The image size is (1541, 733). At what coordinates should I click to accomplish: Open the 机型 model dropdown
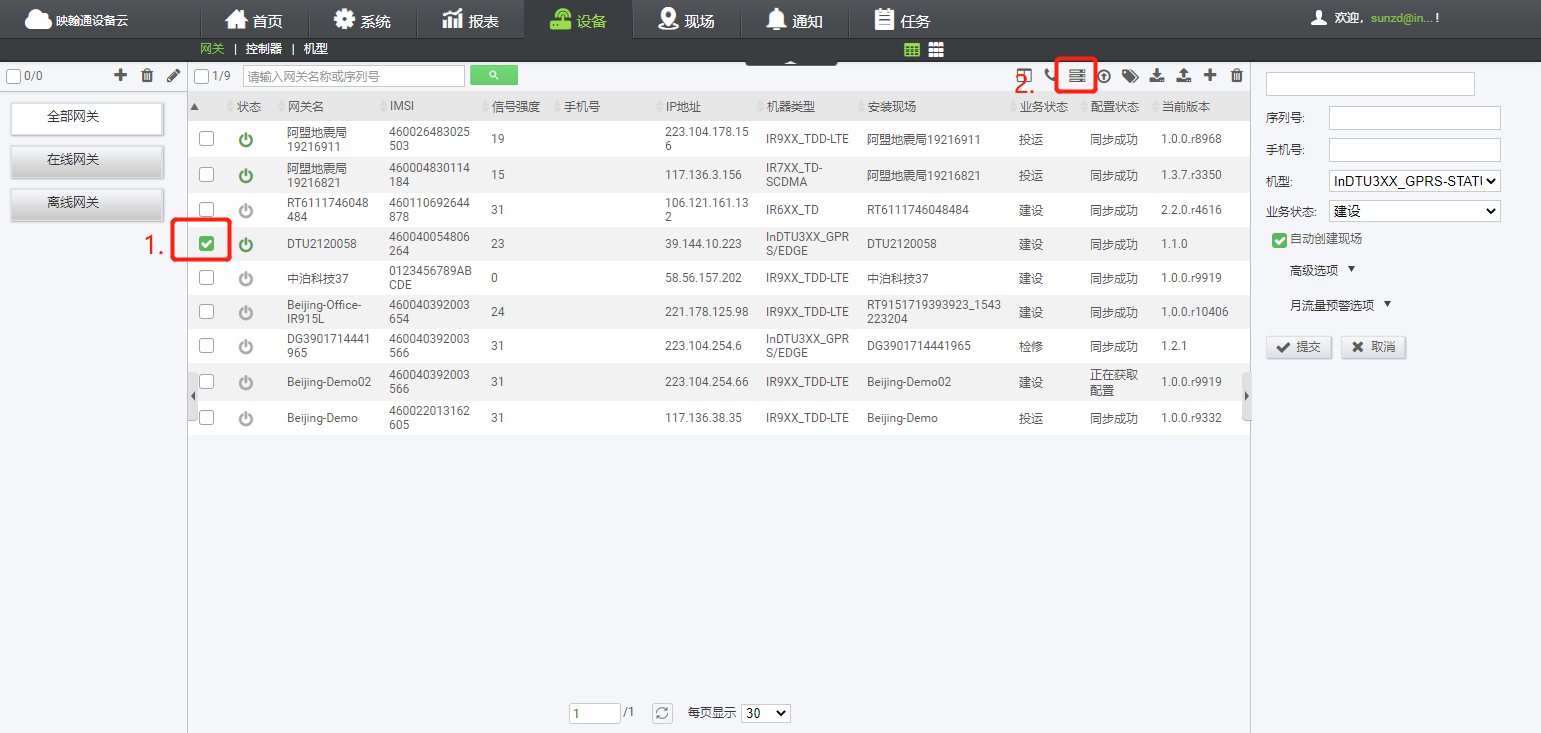coord(1414,181)
